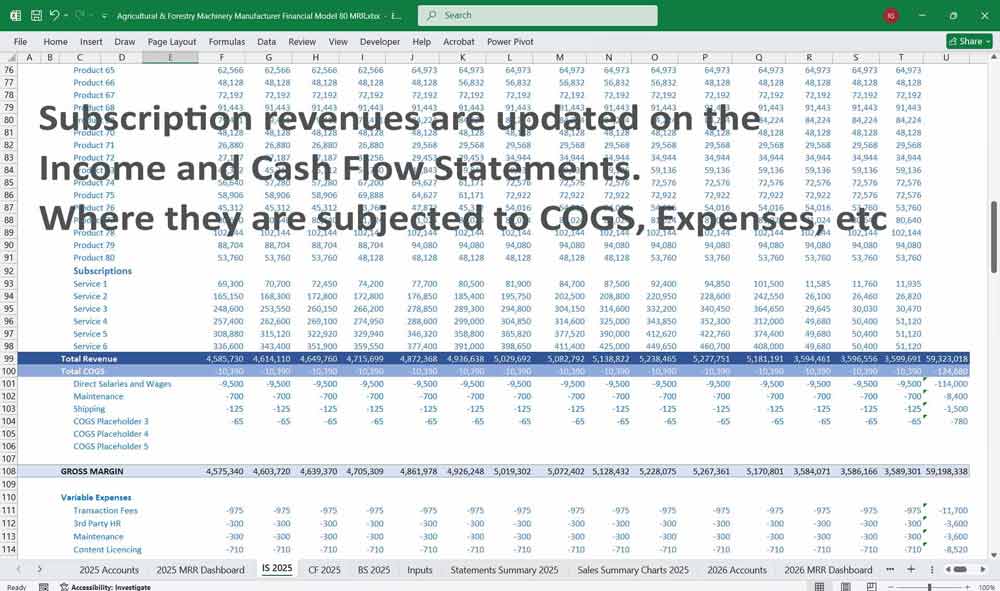Add a new sheet with plus icon
Viewport: 1000px width, 591px height.
coord(910,569)
